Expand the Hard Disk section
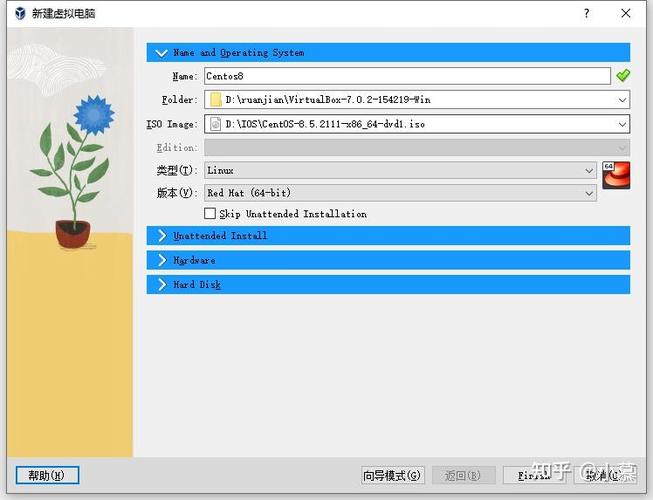Image resolution: width=653 pixels, height=500 pixels. [x=388, y=285]
